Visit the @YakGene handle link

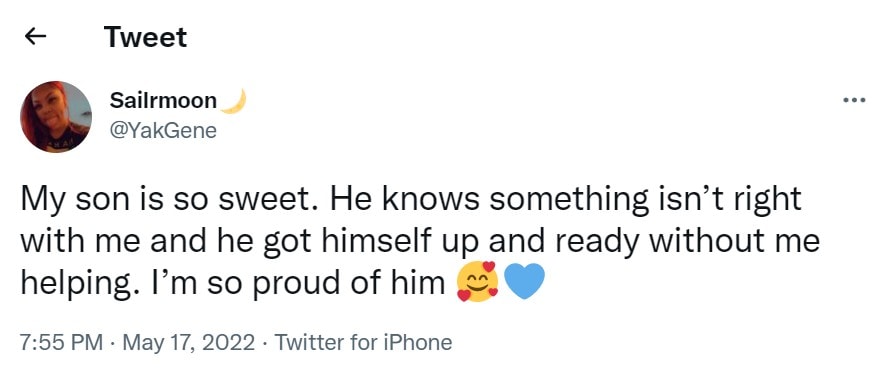coord(163,131)
